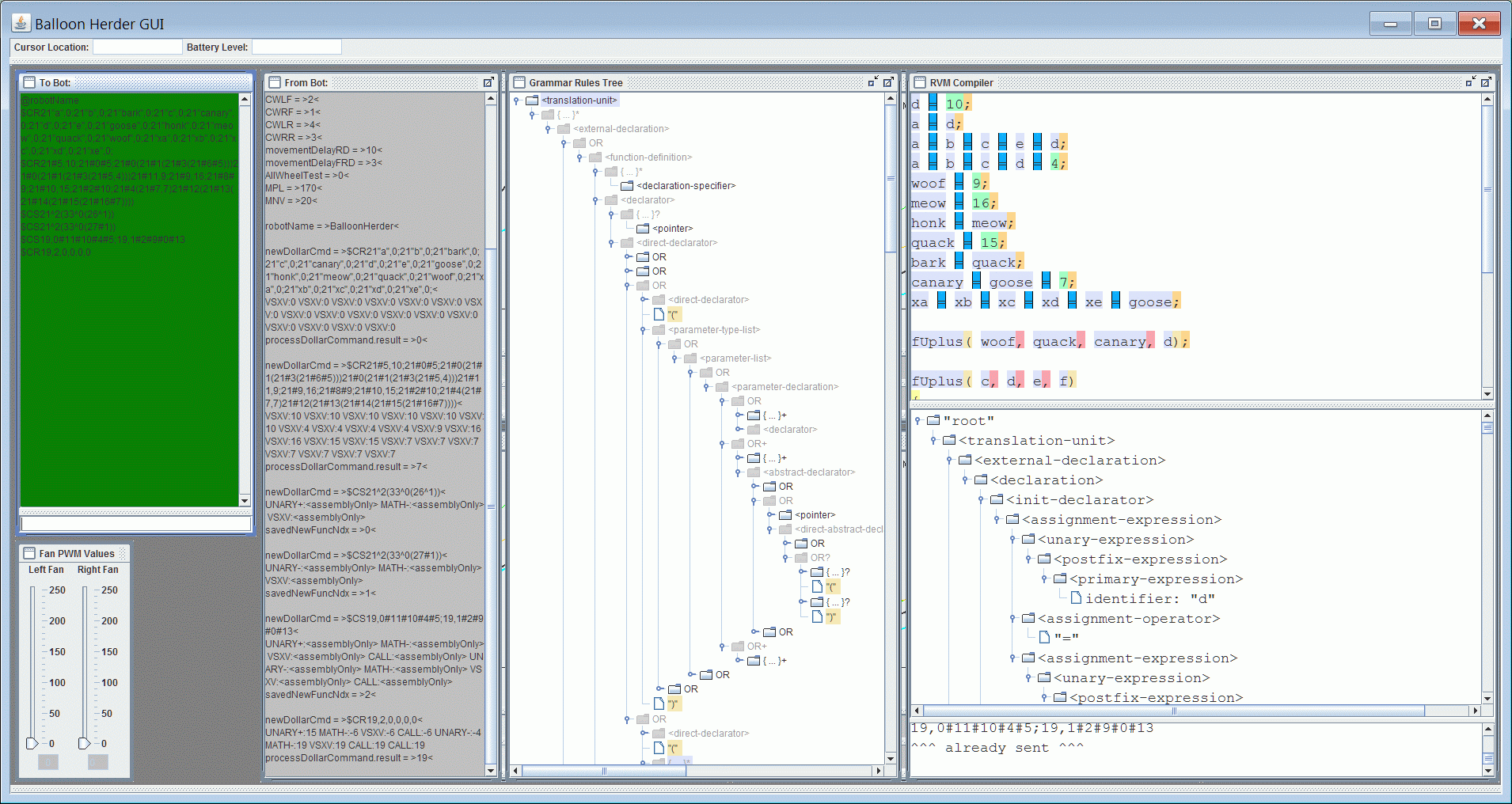Collapse the "root" node in parse tree
The image size is (1512, 804).
pyautogui.click(x=917, y=421)
